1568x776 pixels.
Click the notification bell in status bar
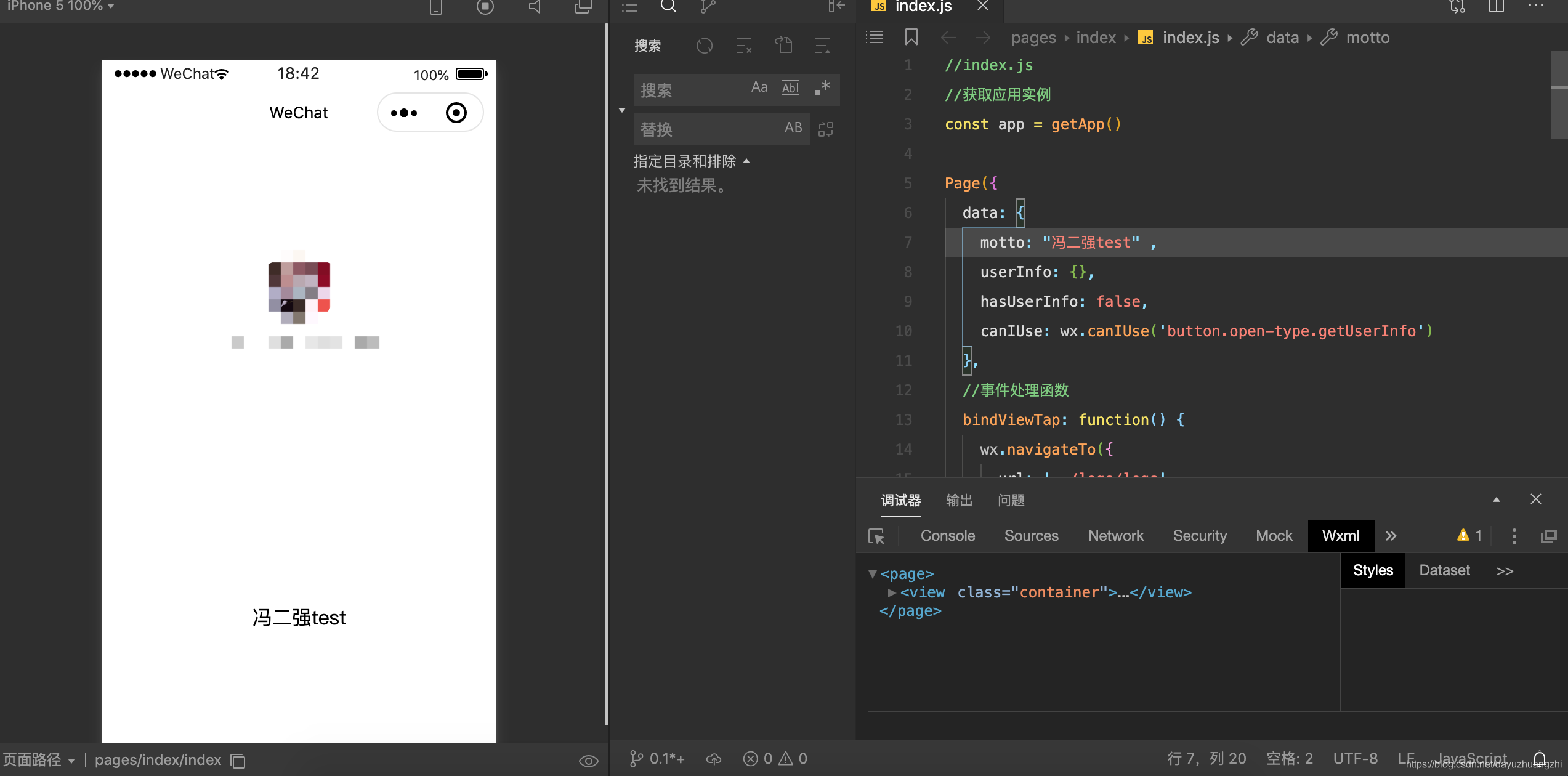pyautogui.click(x=1539, y=758)
